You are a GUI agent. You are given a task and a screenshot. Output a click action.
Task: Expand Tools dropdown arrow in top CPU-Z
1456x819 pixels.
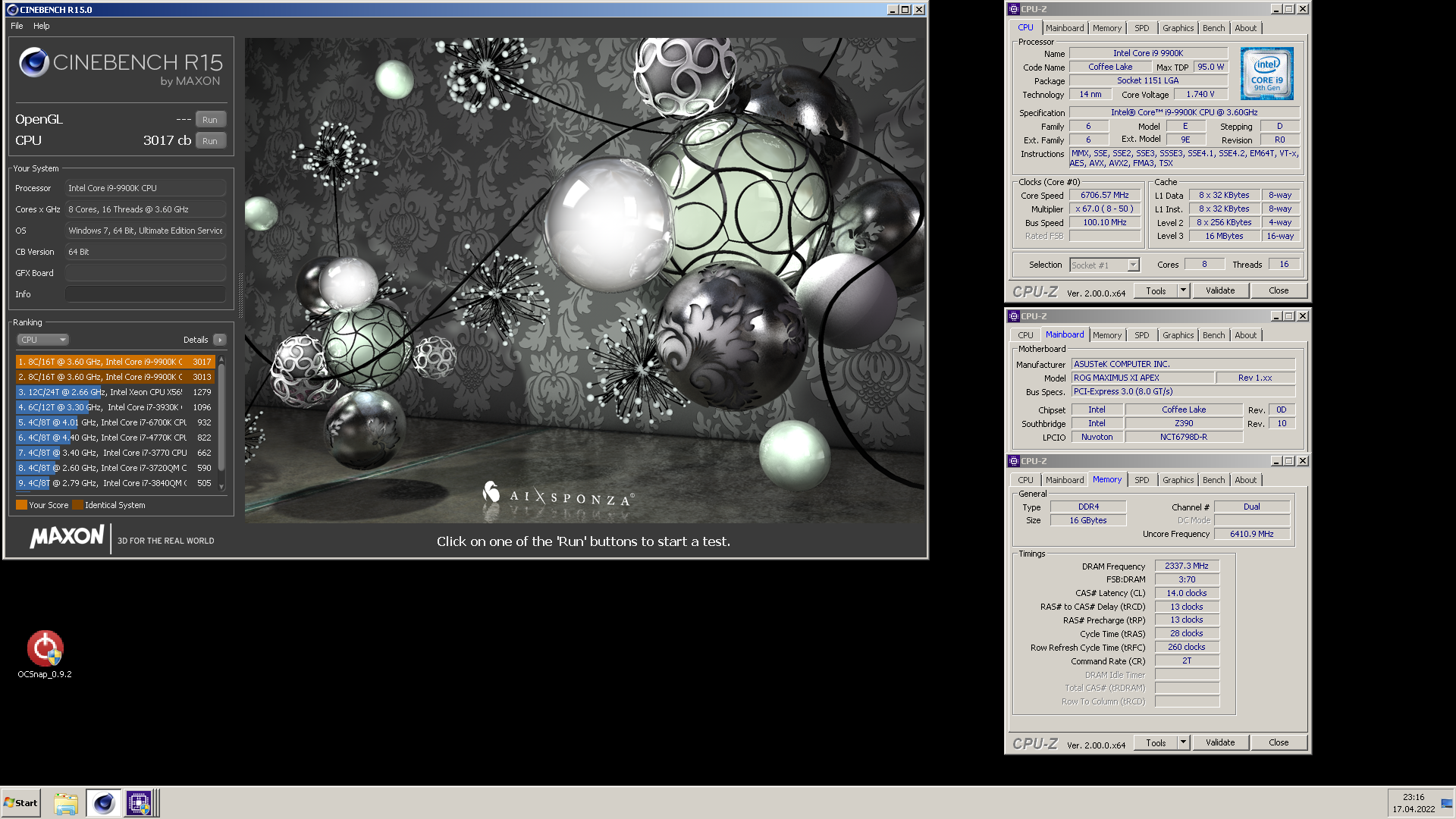pyautogui.click(x=1183, y=290)
